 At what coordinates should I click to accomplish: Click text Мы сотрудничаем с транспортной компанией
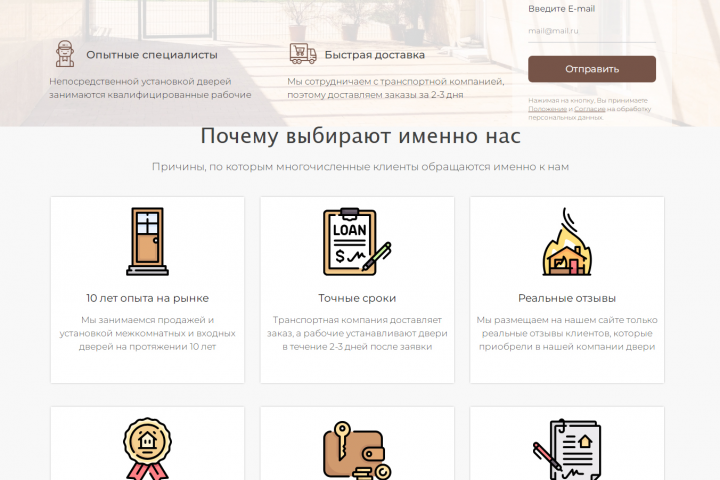[396, 88]
